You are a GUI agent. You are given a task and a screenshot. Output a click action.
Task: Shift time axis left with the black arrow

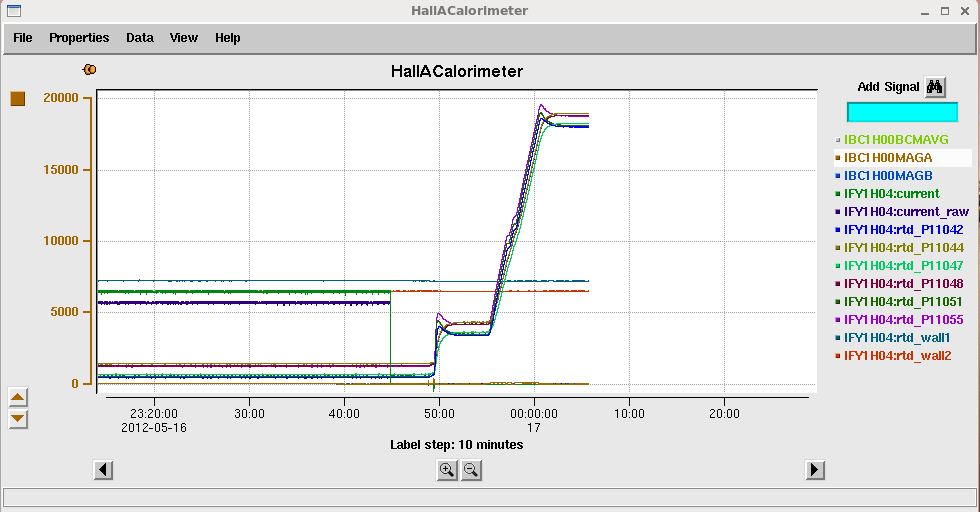click(103, 469)
